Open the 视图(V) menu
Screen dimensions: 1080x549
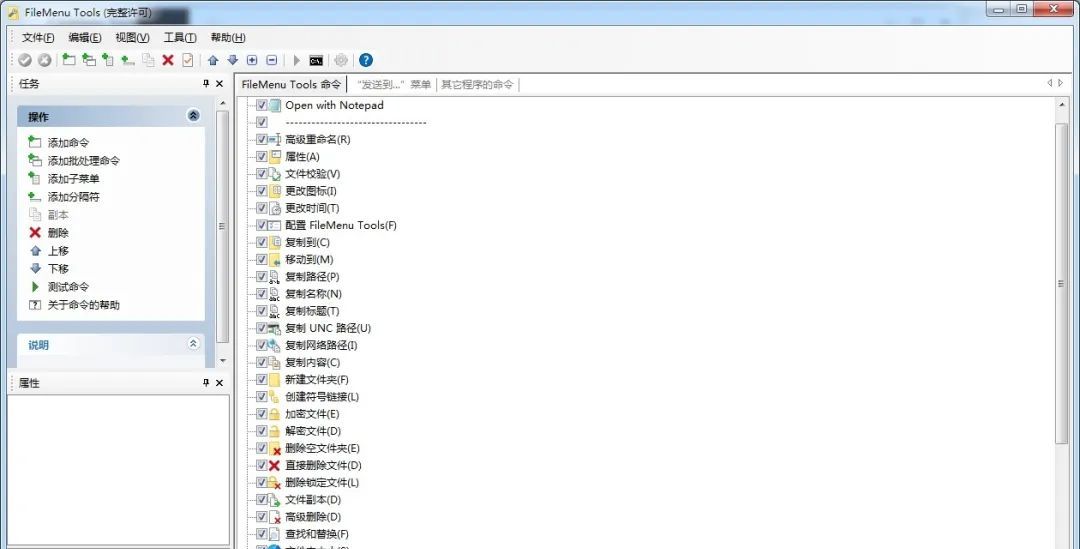[x=132, y=38]
